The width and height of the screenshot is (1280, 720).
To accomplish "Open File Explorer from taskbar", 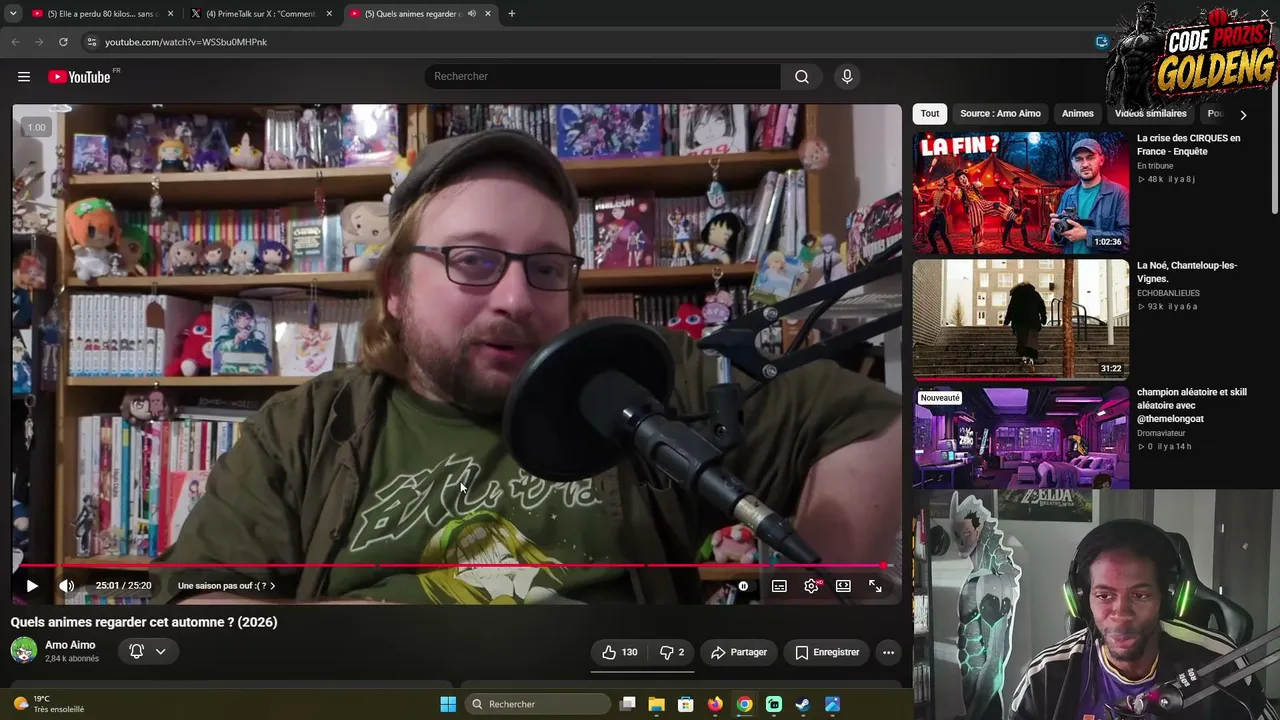I will [x=656, y=704].
